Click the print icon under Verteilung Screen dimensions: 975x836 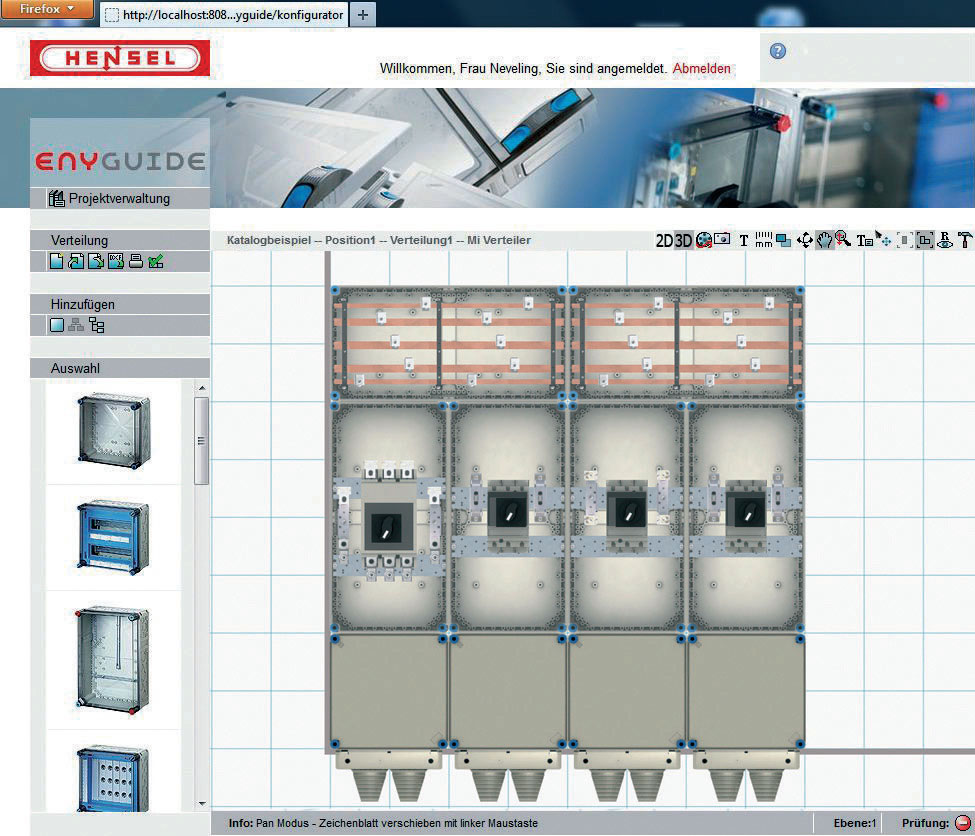tap(136, 262)
